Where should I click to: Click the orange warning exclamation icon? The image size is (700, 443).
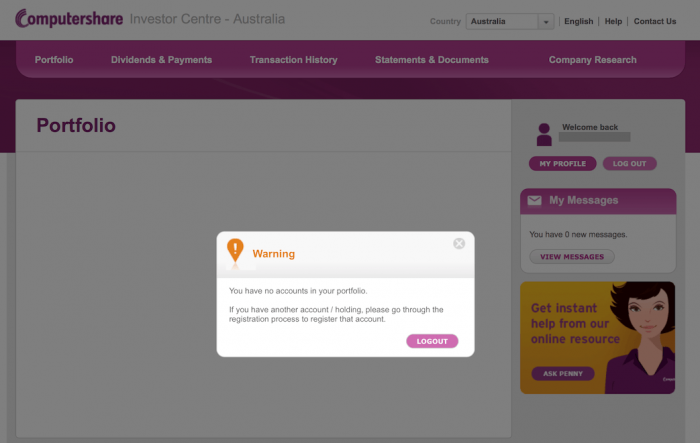[x=235, y=250]
